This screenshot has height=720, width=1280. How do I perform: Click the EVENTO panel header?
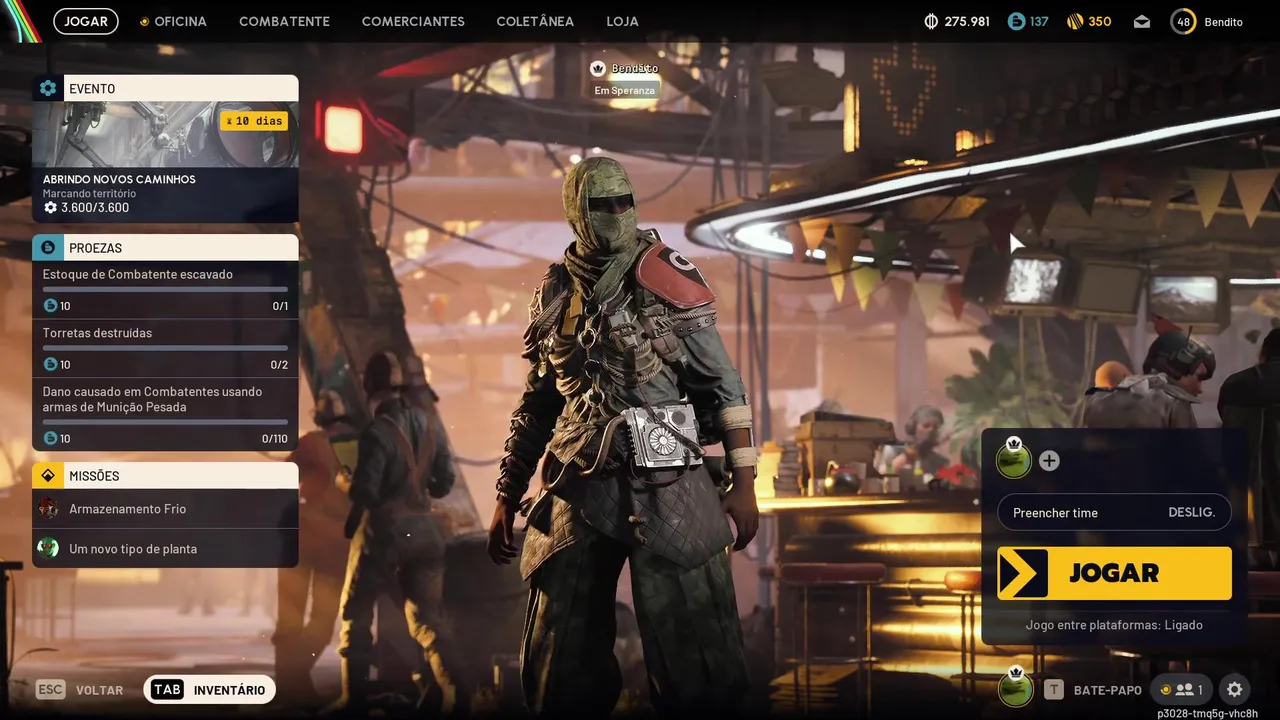[x=165, y=88]
